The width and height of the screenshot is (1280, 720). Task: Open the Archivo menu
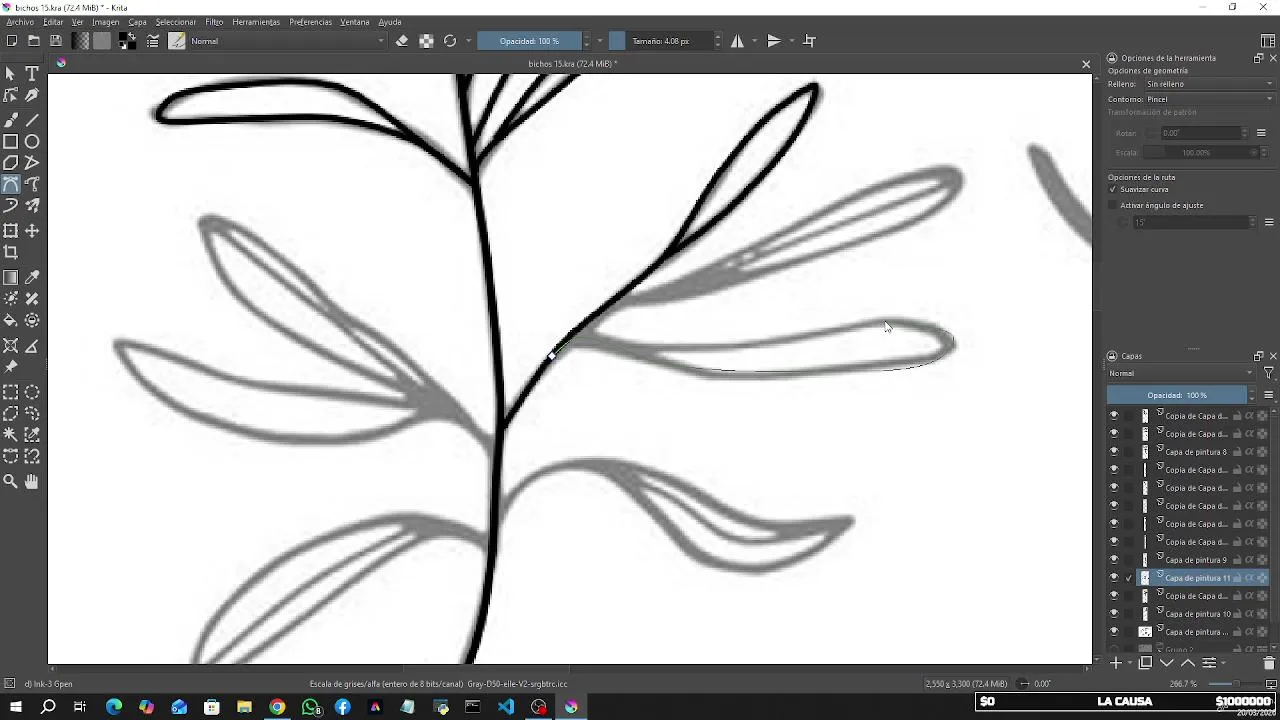(x=20, y=22)
